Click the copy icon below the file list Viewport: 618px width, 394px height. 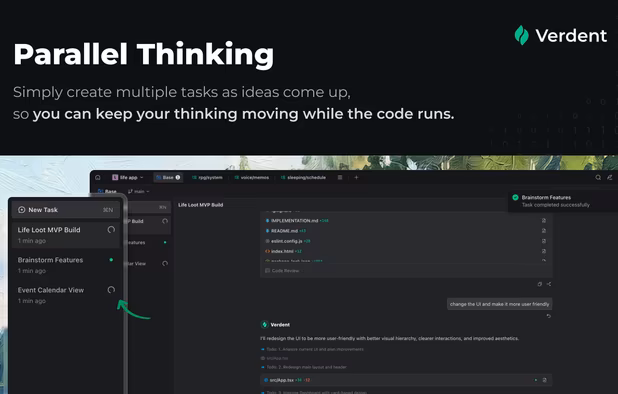(x=540, y=284)
